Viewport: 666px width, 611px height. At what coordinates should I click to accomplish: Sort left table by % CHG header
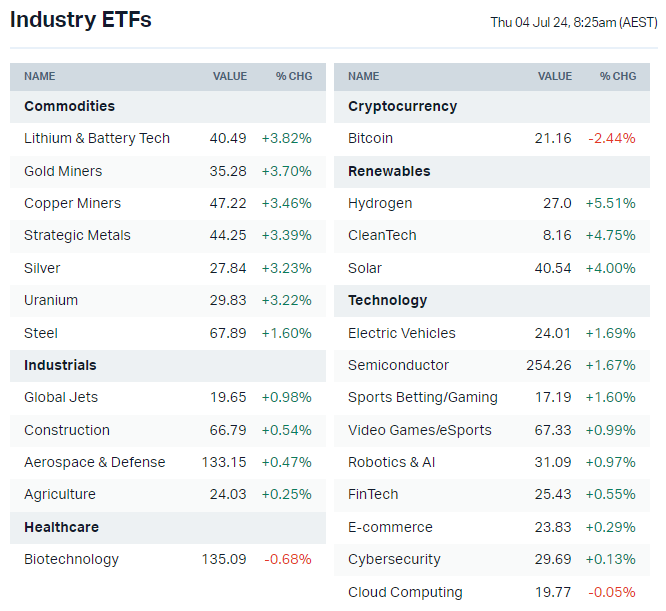(x=294, y=76)
